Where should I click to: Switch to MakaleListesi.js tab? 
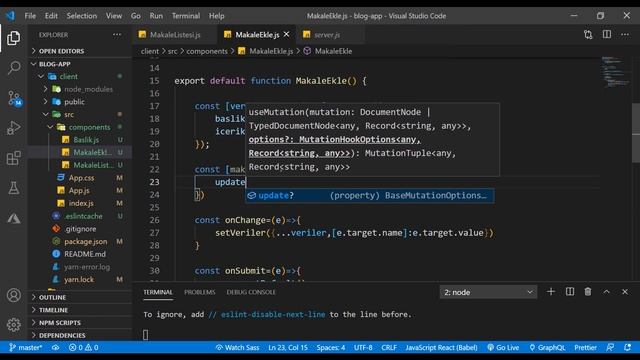tap(175, 35)
